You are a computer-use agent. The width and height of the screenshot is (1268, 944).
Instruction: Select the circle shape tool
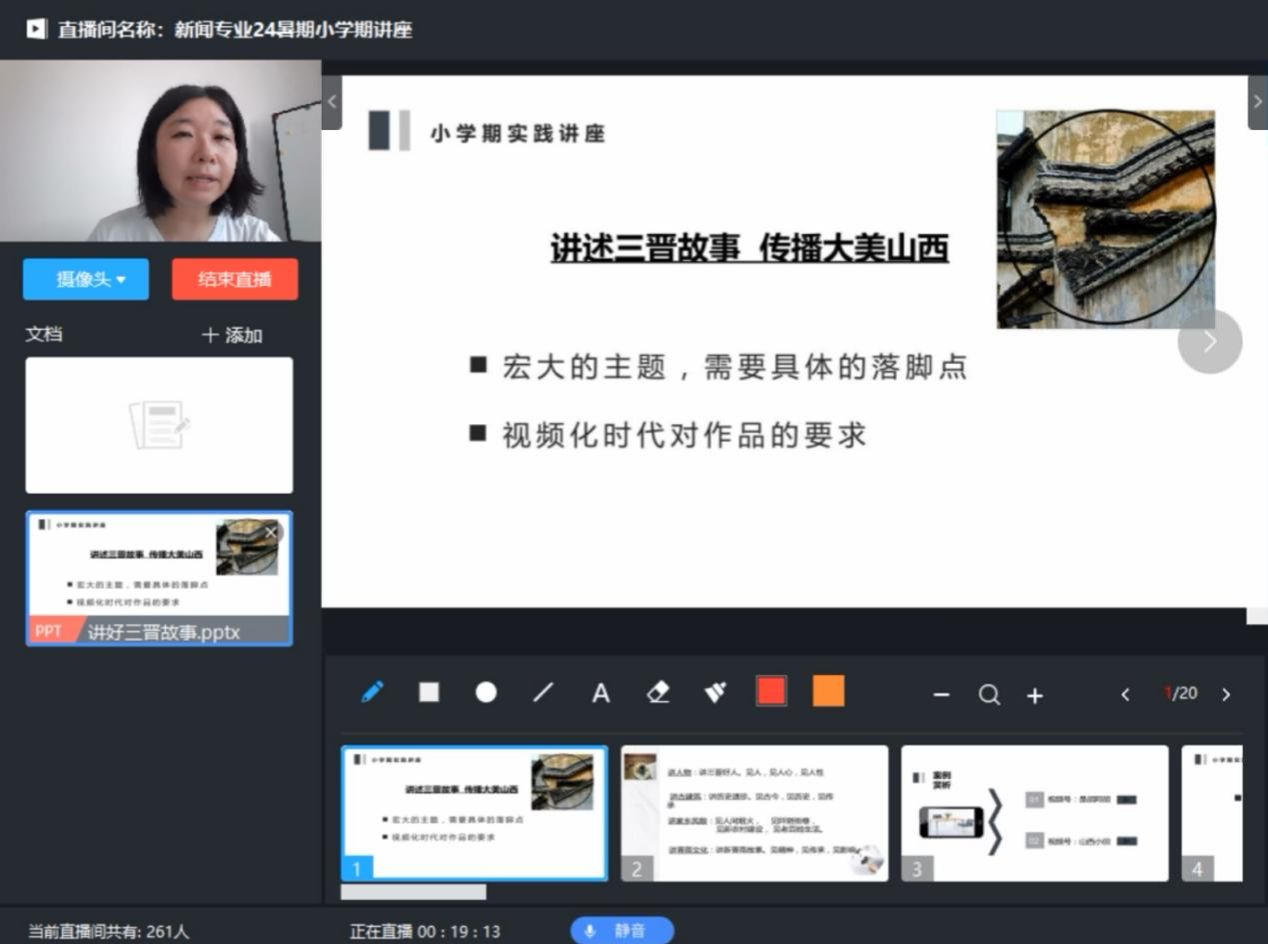coord(486,692)
